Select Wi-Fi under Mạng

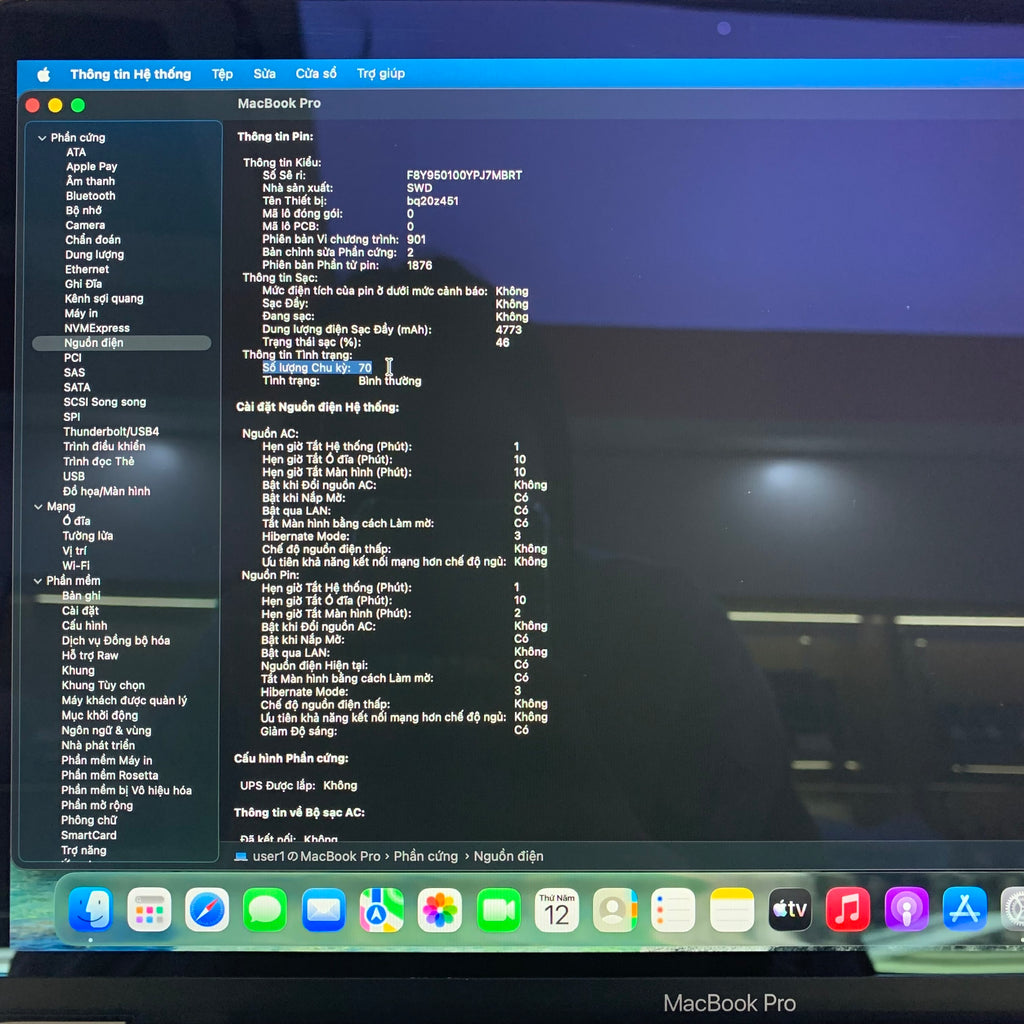tap(76, 565)
